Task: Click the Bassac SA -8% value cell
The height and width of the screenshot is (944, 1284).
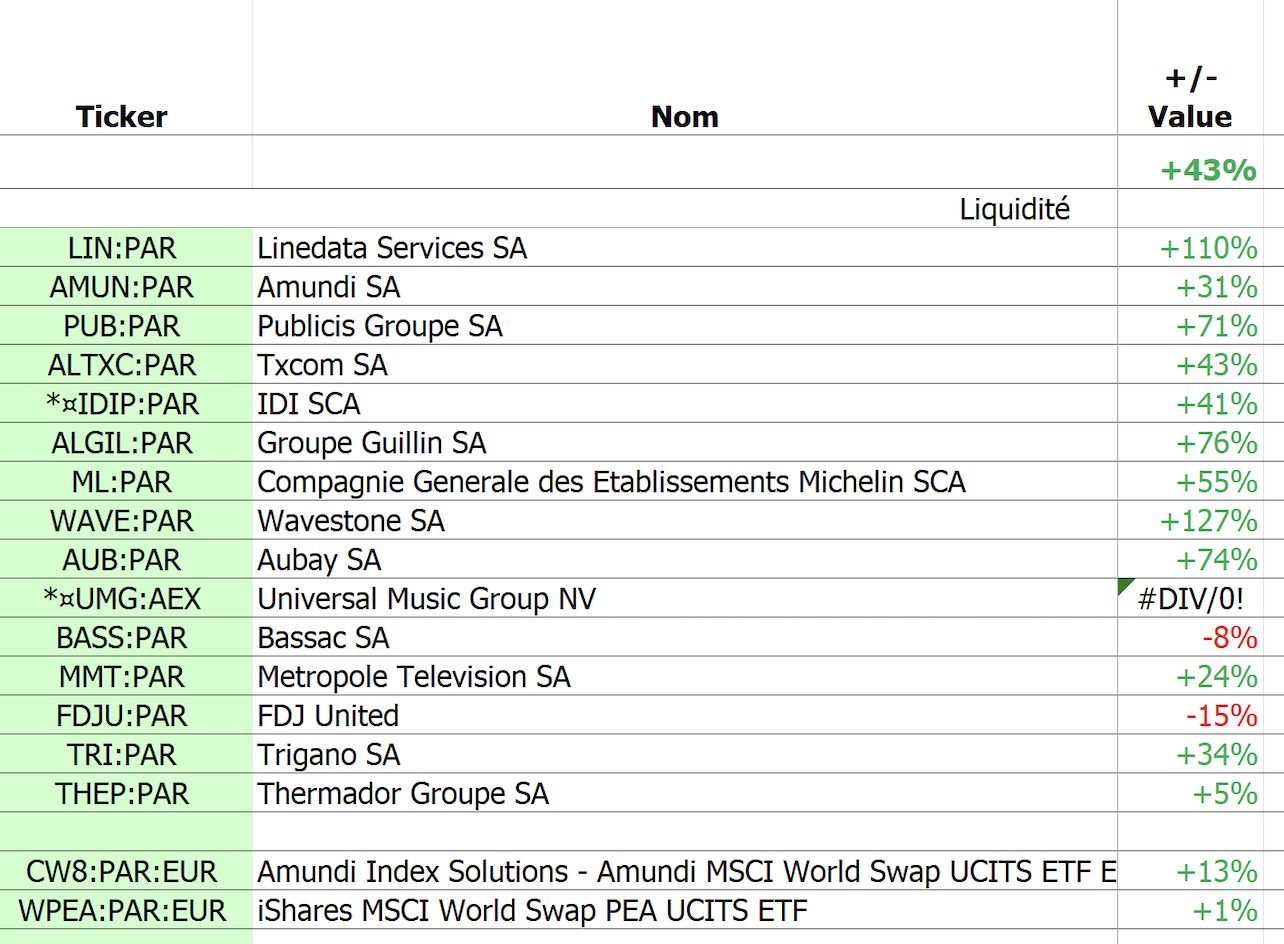Action: click(x=1229, y=638)
